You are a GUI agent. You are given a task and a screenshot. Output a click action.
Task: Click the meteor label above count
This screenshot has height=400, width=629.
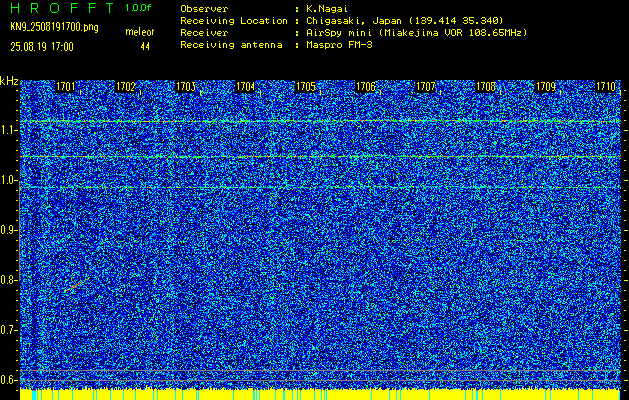pyautogui.click(x=140, y=32)
